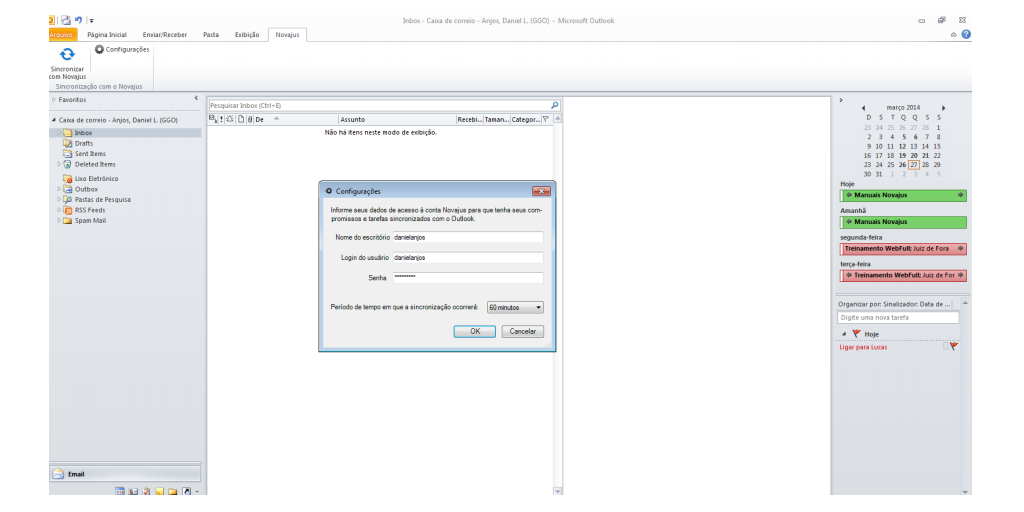The height and width of the screenshot is (512, 1024).
Task: Click Digite uma nova tarefa field
Action: tap(898, 318)
